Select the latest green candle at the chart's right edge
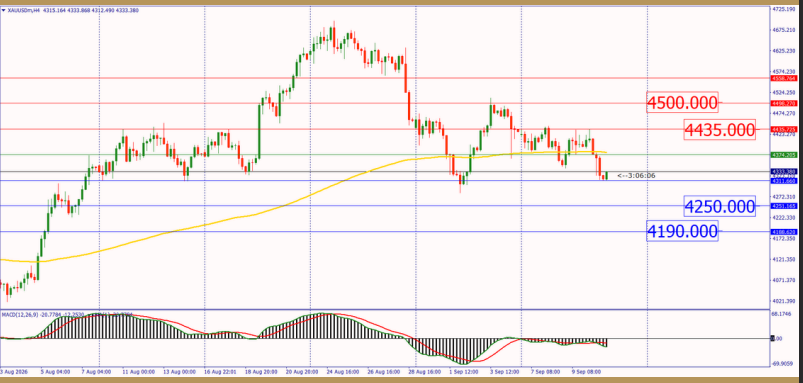The image size is (803, 383). (x=606, y=176)
